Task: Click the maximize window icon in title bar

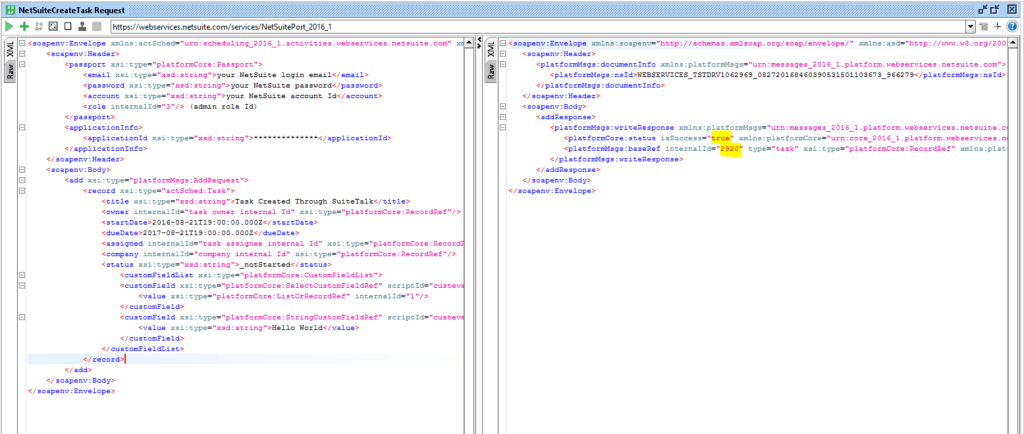Action: pyautogui.click(x=997, y=10)
